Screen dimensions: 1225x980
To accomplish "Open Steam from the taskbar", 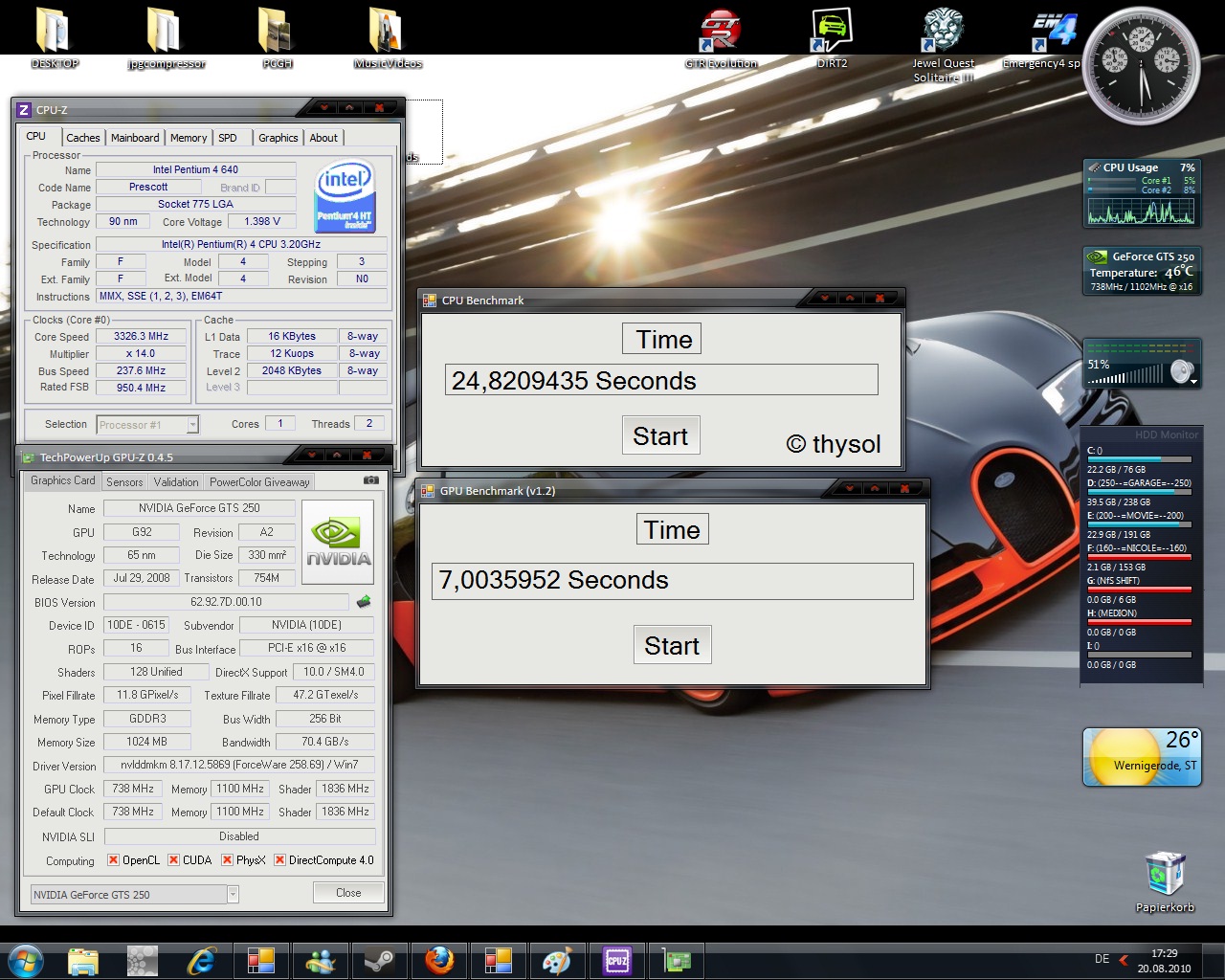I will [380, 960].
